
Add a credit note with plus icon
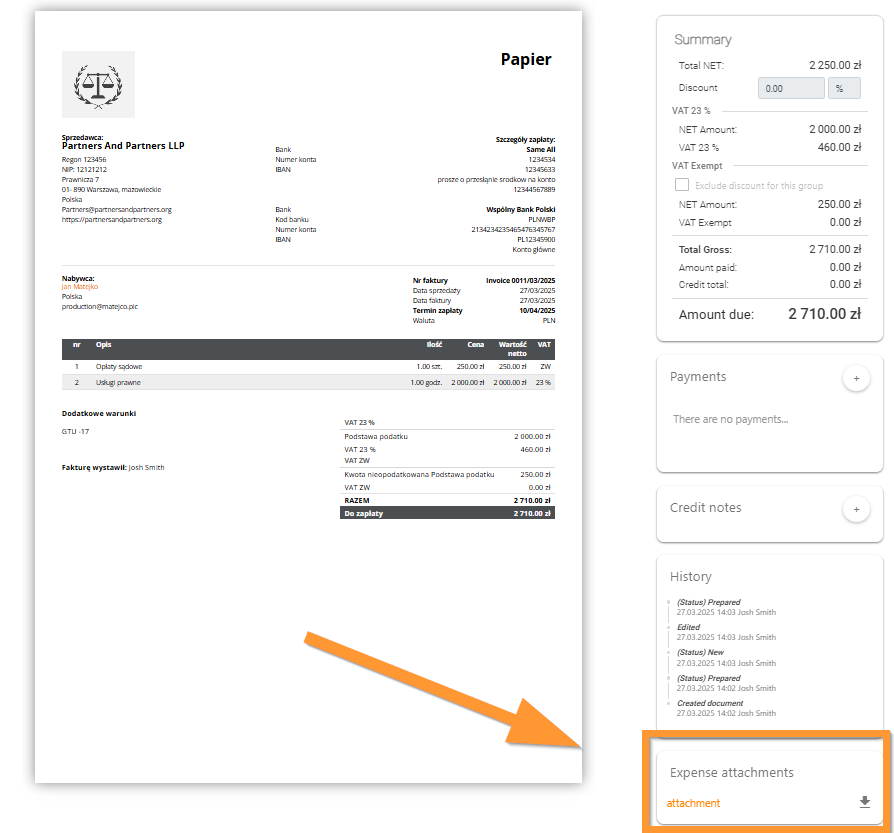coord(855,510)
